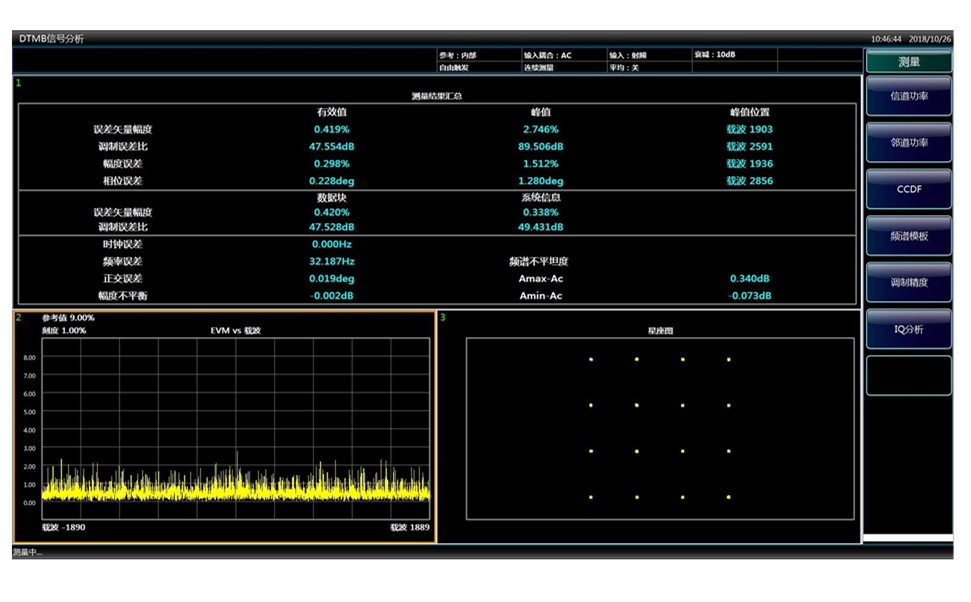
Task: Click the blank softkey below IQ分析
Action: [x=909, y=375]
